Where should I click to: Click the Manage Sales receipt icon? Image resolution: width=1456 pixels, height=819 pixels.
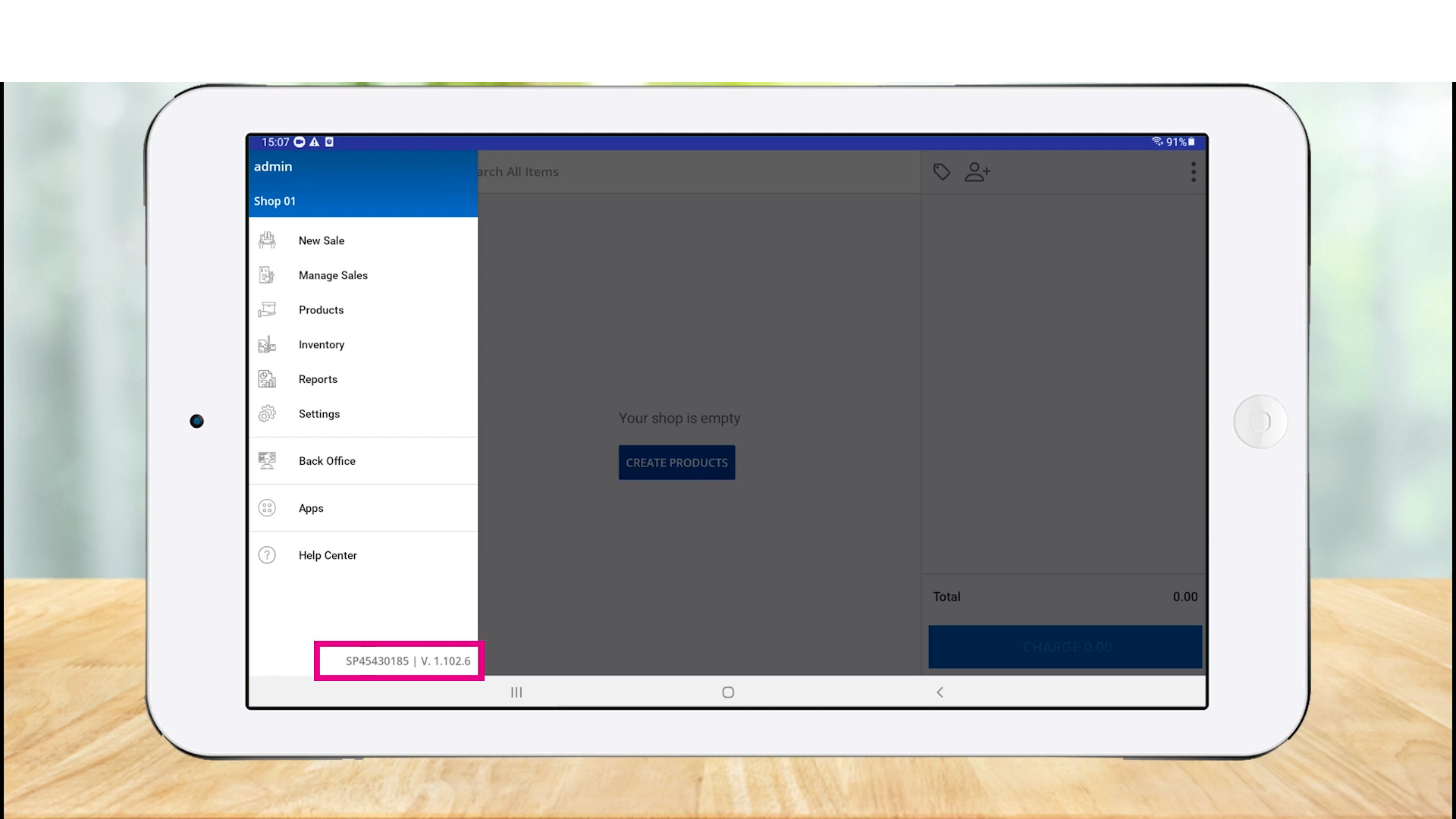click(x=267, y=275)
